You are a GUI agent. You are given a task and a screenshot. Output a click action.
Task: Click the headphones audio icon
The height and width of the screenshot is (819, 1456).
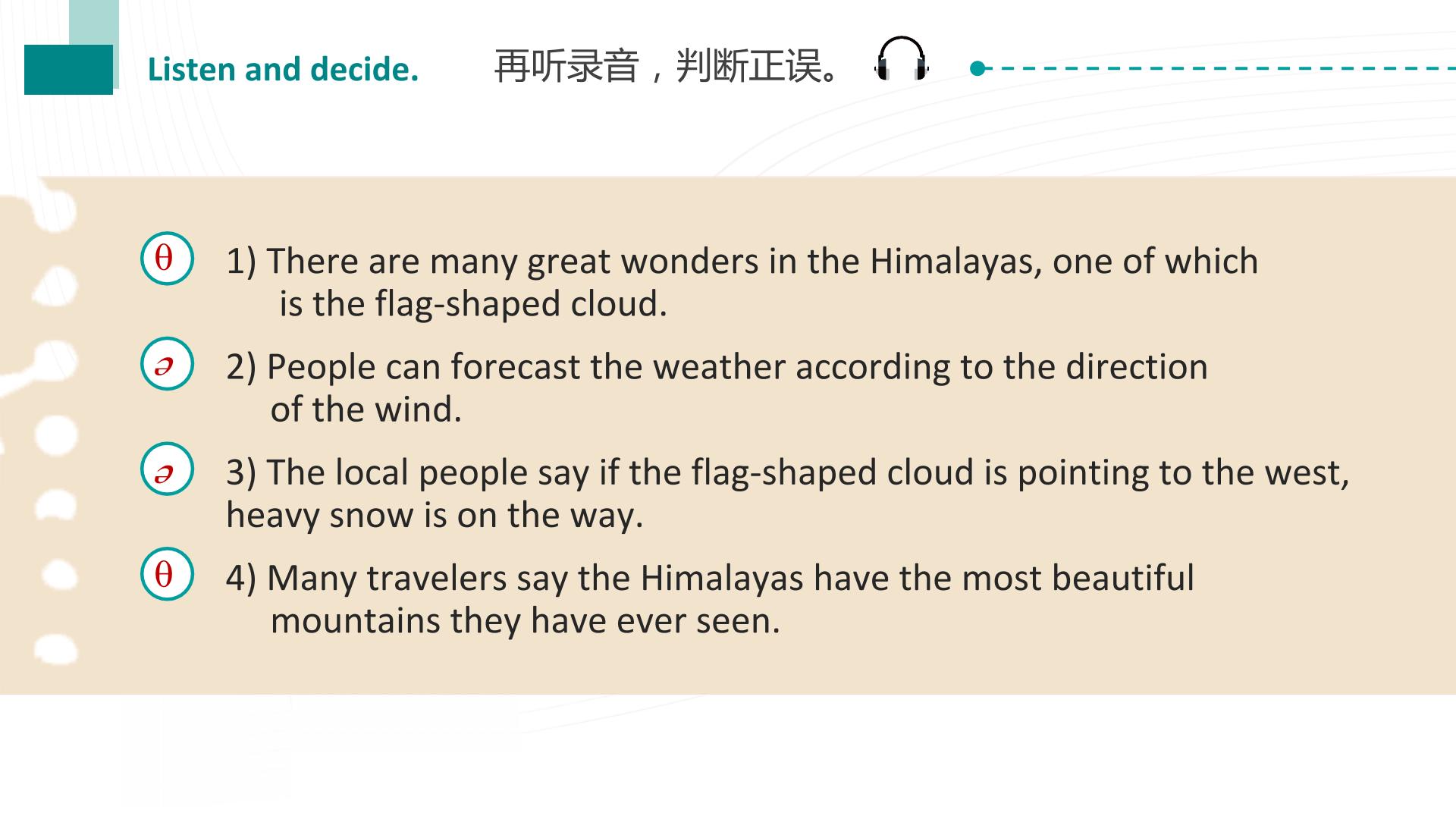[x=902, y=58]
